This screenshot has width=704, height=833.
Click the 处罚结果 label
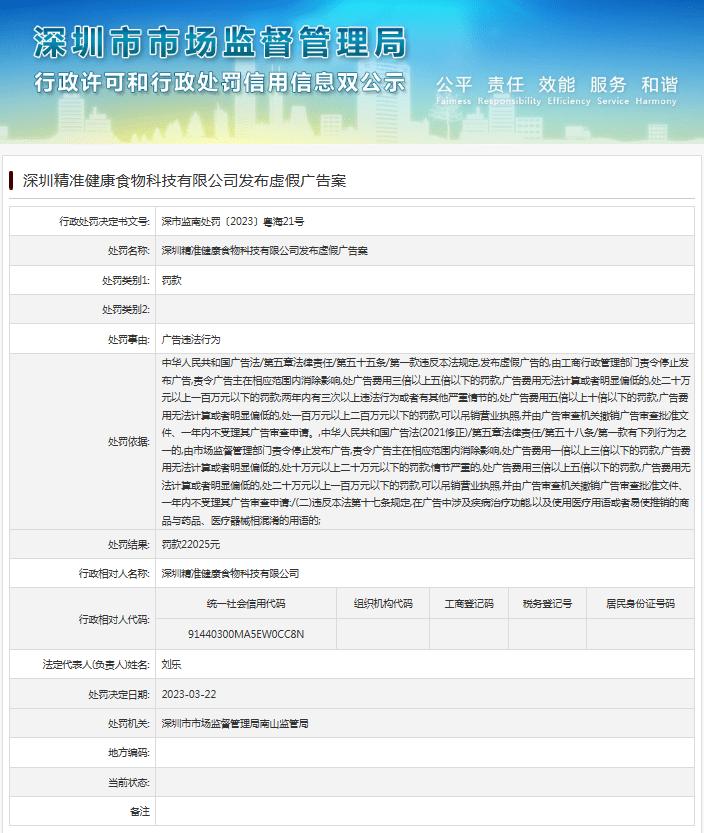[129, 544]
